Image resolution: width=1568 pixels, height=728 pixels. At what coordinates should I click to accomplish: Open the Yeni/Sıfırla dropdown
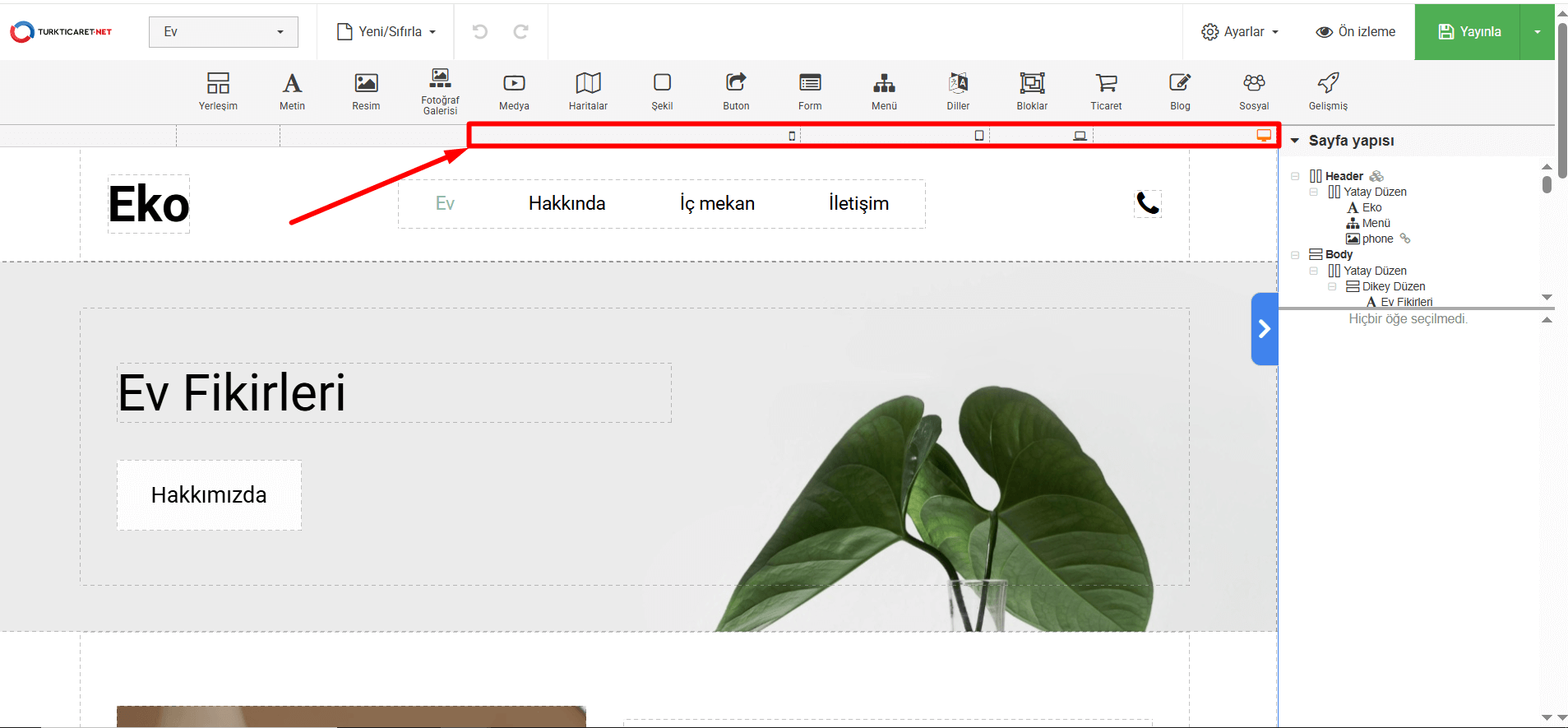click(x=386, y=31)
